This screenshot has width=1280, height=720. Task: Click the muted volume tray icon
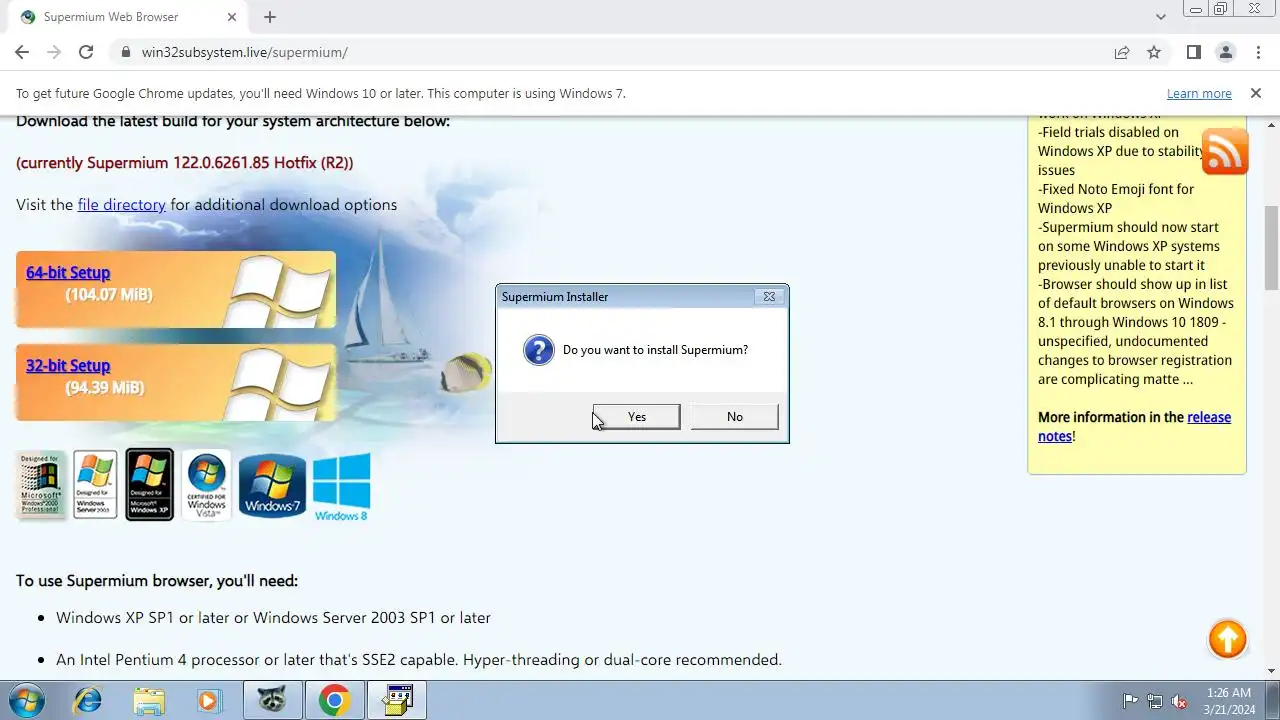(1179, 701)
